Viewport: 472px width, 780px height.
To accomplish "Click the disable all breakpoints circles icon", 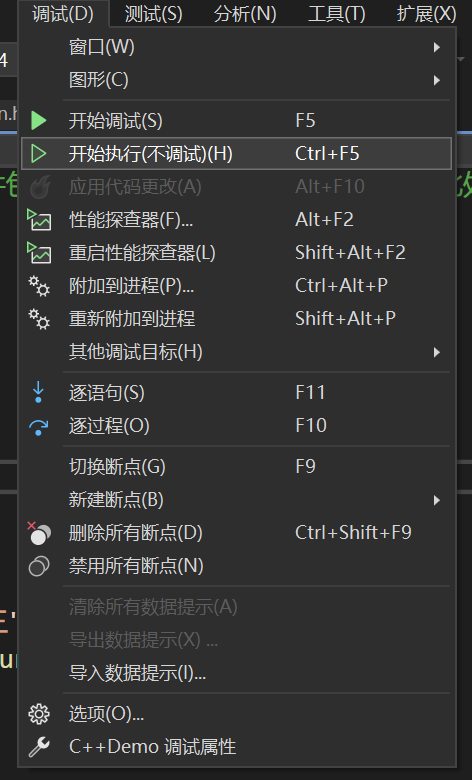I will (x=39, y=566).
